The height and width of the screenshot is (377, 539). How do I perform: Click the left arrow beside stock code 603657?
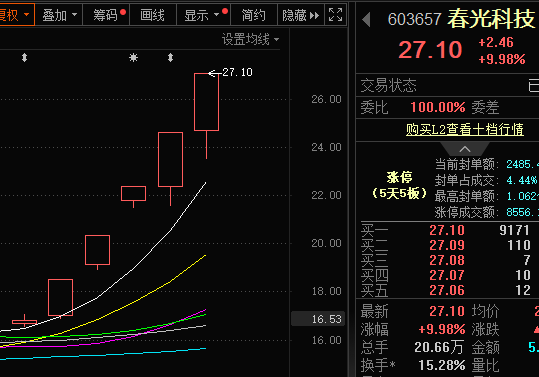366,20
